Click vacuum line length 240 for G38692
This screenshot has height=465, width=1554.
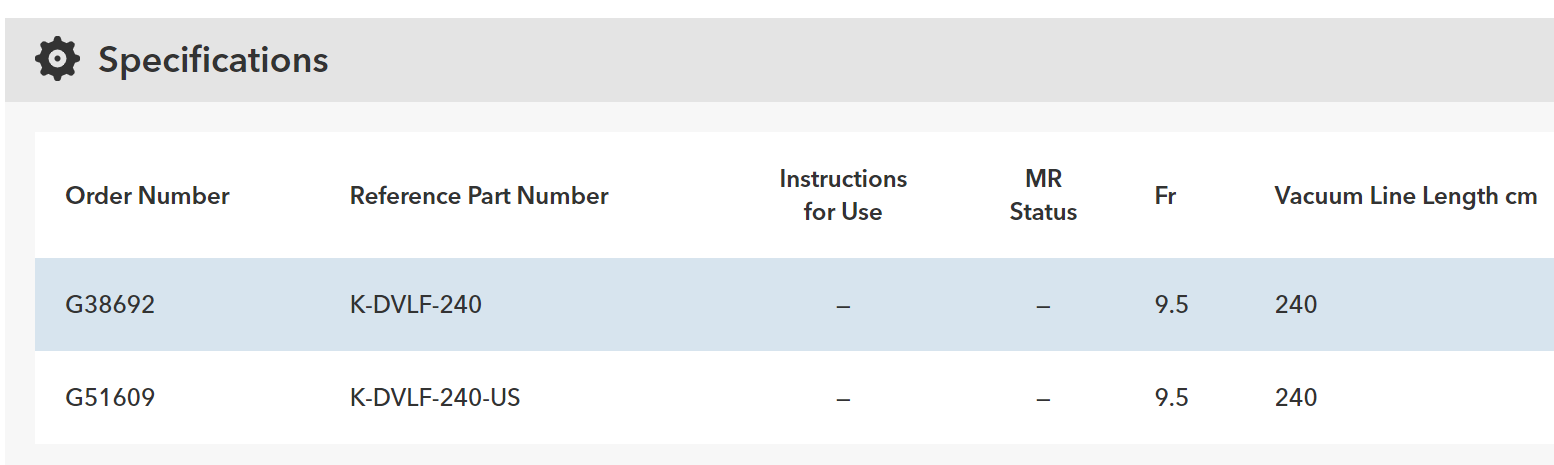[1296, 305]
